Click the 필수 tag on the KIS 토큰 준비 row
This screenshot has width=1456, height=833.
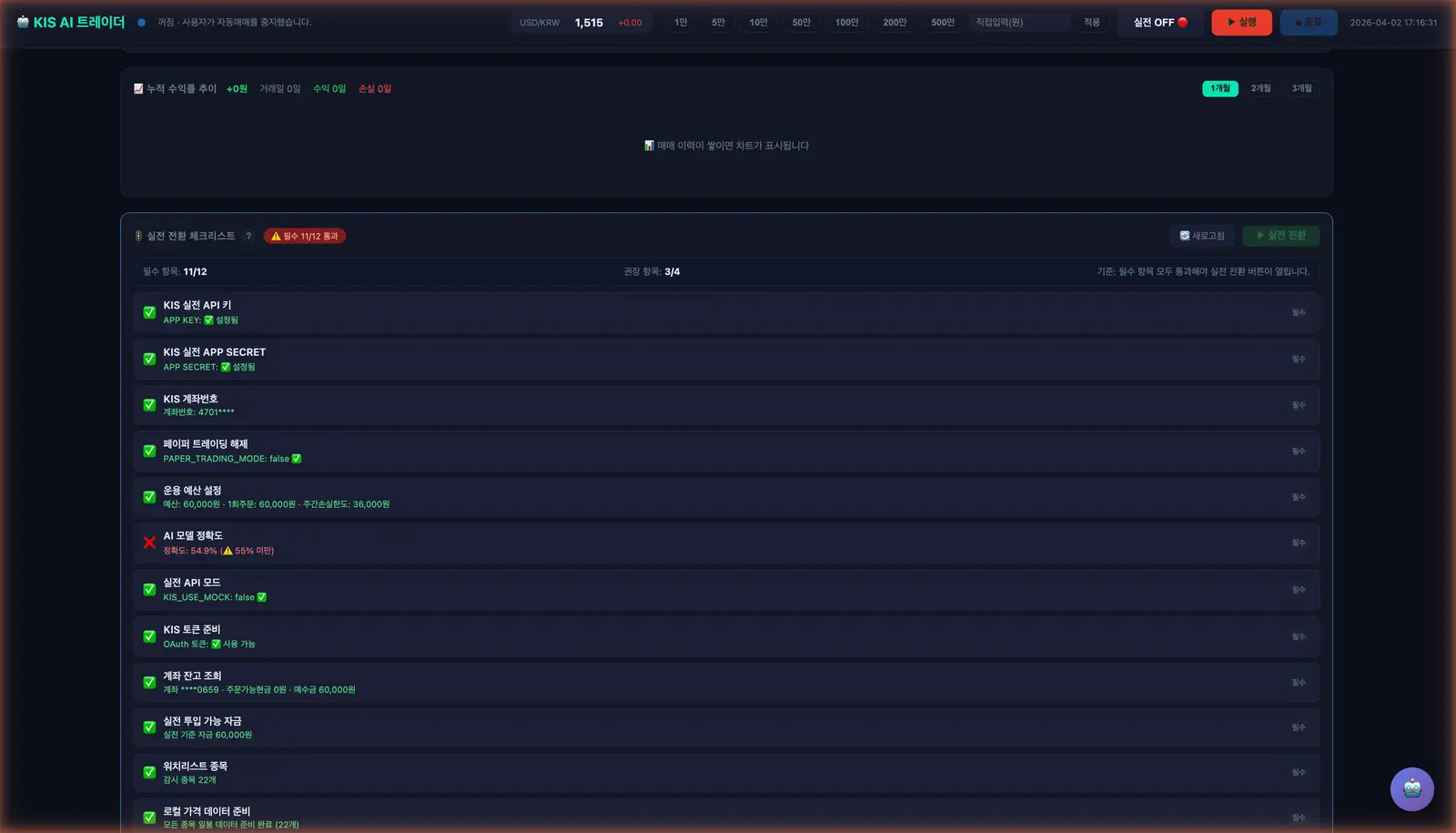1299,636
